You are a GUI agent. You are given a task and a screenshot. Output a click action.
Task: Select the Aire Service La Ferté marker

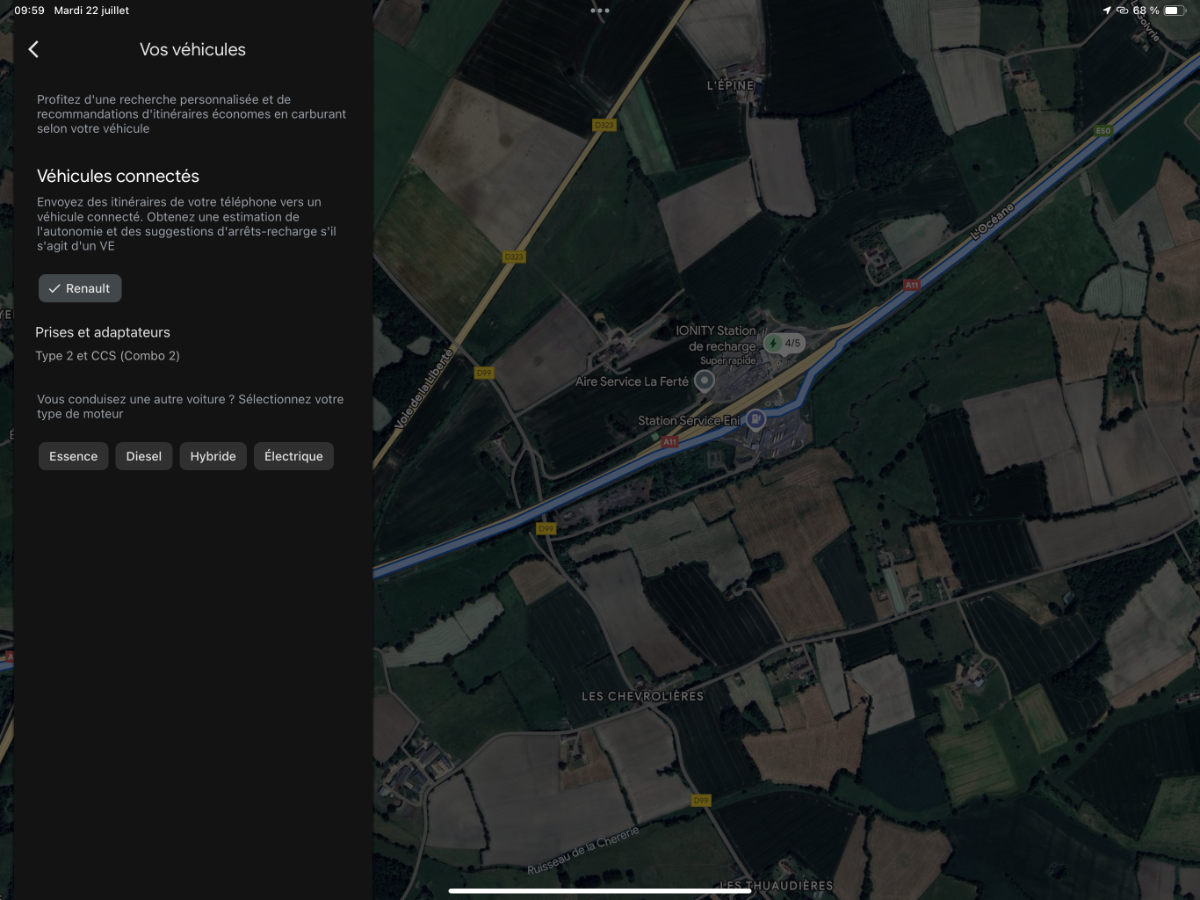(705, 381)
